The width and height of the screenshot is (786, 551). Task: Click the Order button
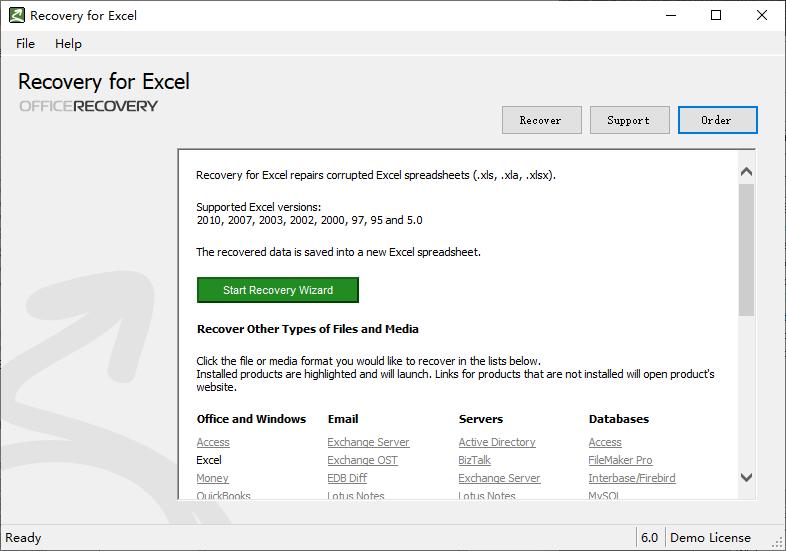717,120
